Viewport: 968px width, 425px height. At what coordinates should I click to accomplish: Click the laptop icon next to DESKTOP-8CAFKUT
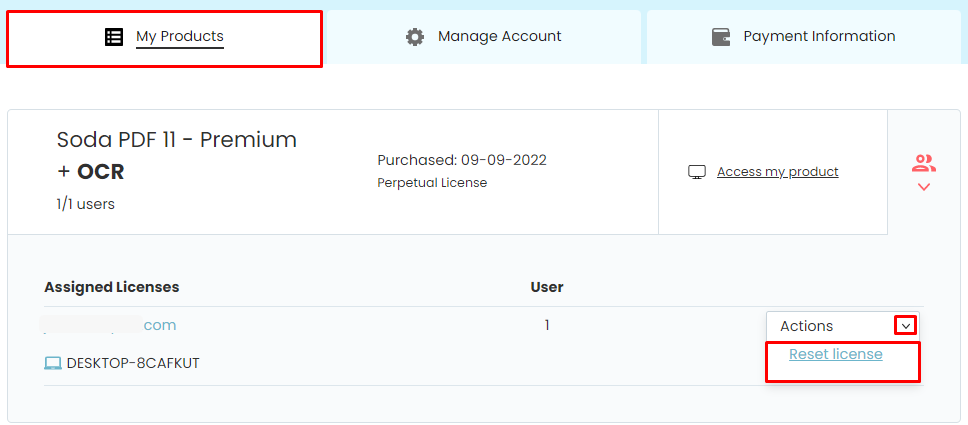pyautogui.click(x=53, y=363)
